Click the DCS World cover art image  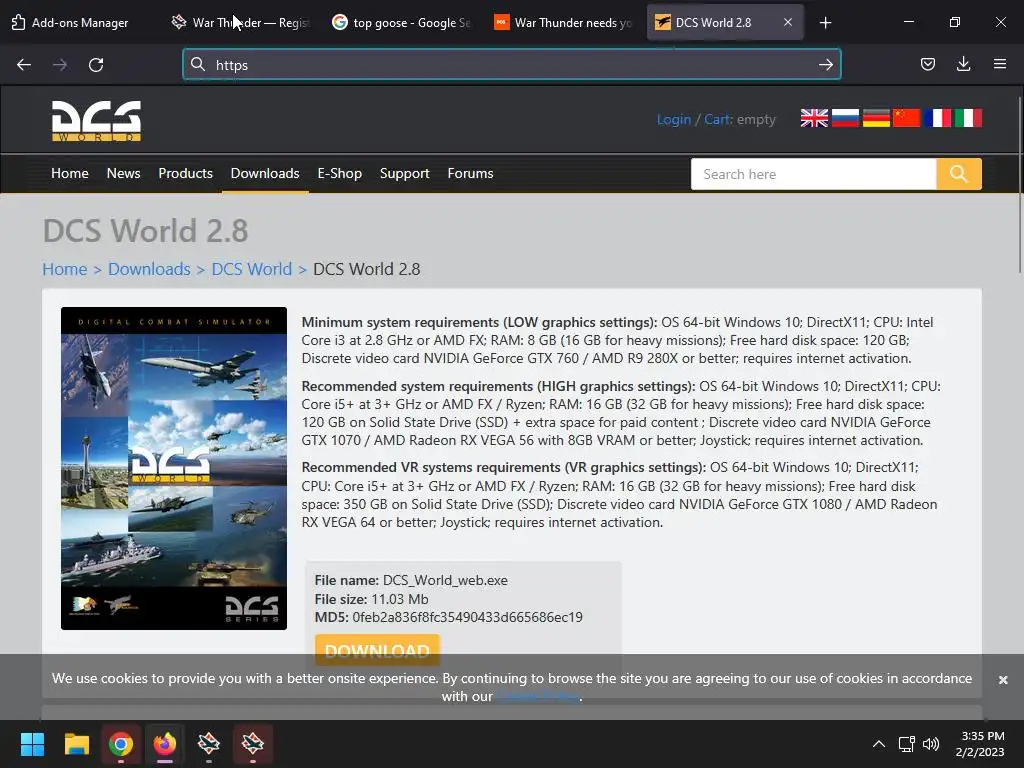coord(174,468)
